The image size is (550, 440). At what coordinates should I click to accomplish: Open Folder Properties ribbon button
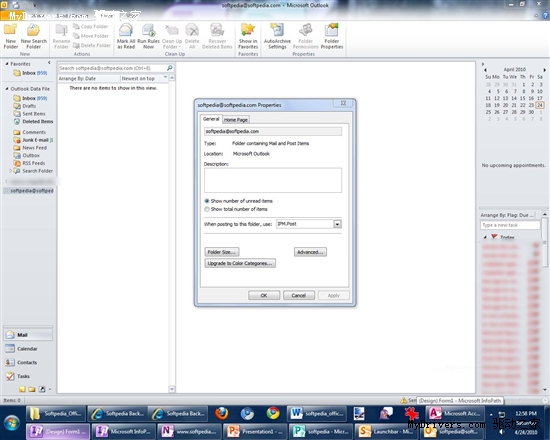point(332,36)
